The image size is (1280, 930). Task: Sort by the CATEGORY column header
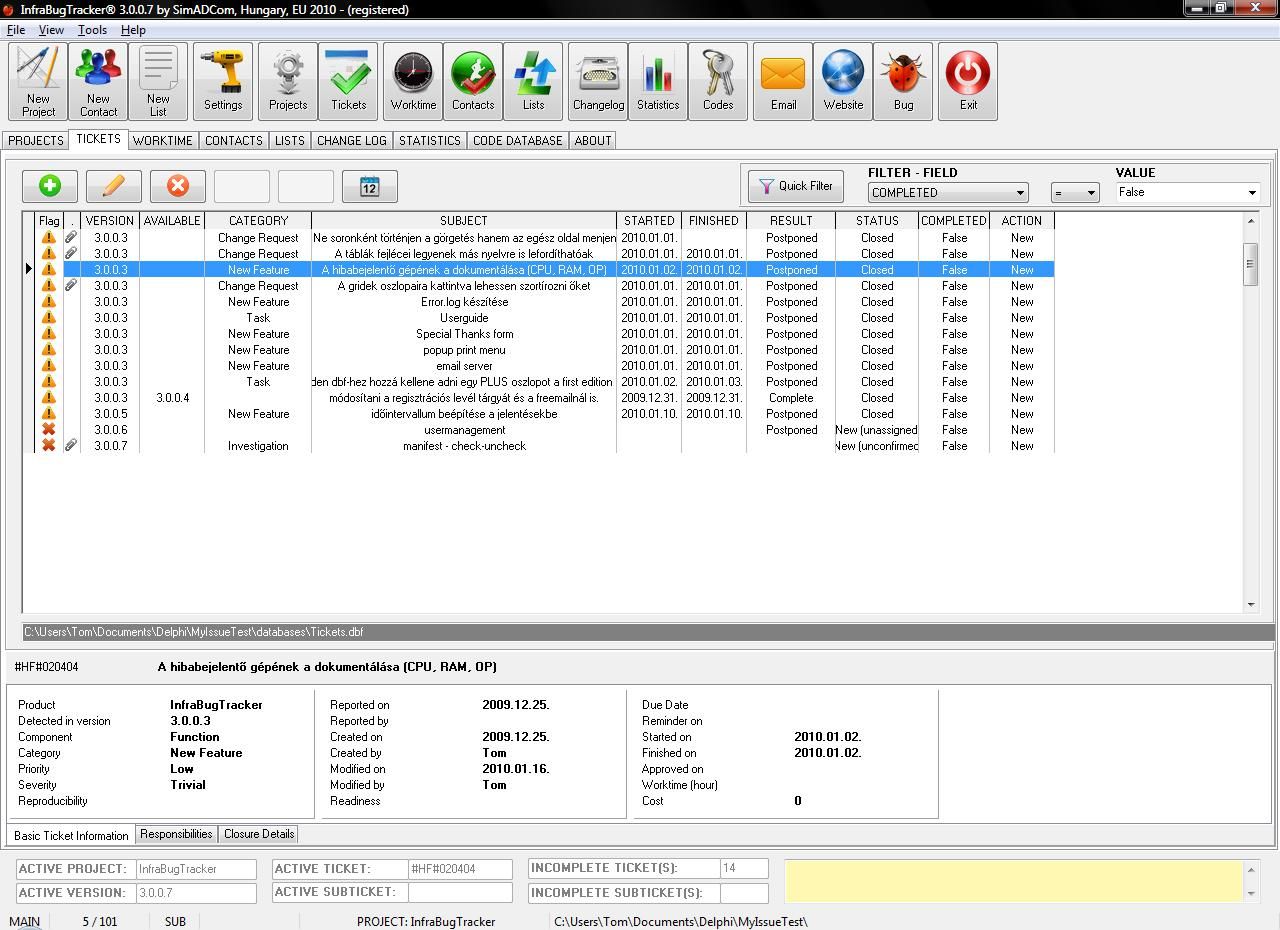click(258, 221)
